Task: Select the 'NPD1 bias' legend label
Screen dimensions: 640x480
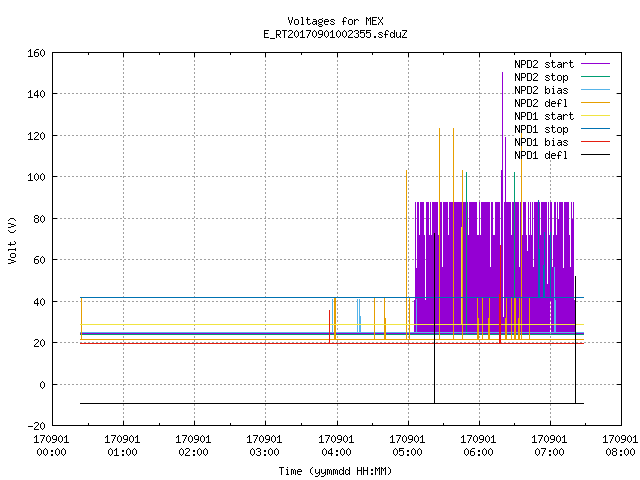Action: pos(541,142)
